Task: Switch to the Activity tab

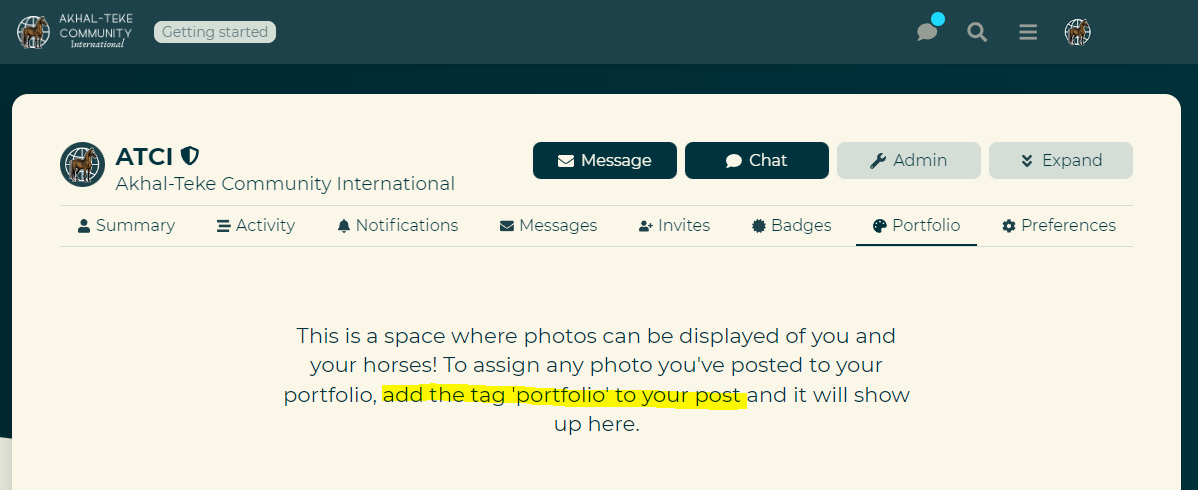Action: pos(255,226)
